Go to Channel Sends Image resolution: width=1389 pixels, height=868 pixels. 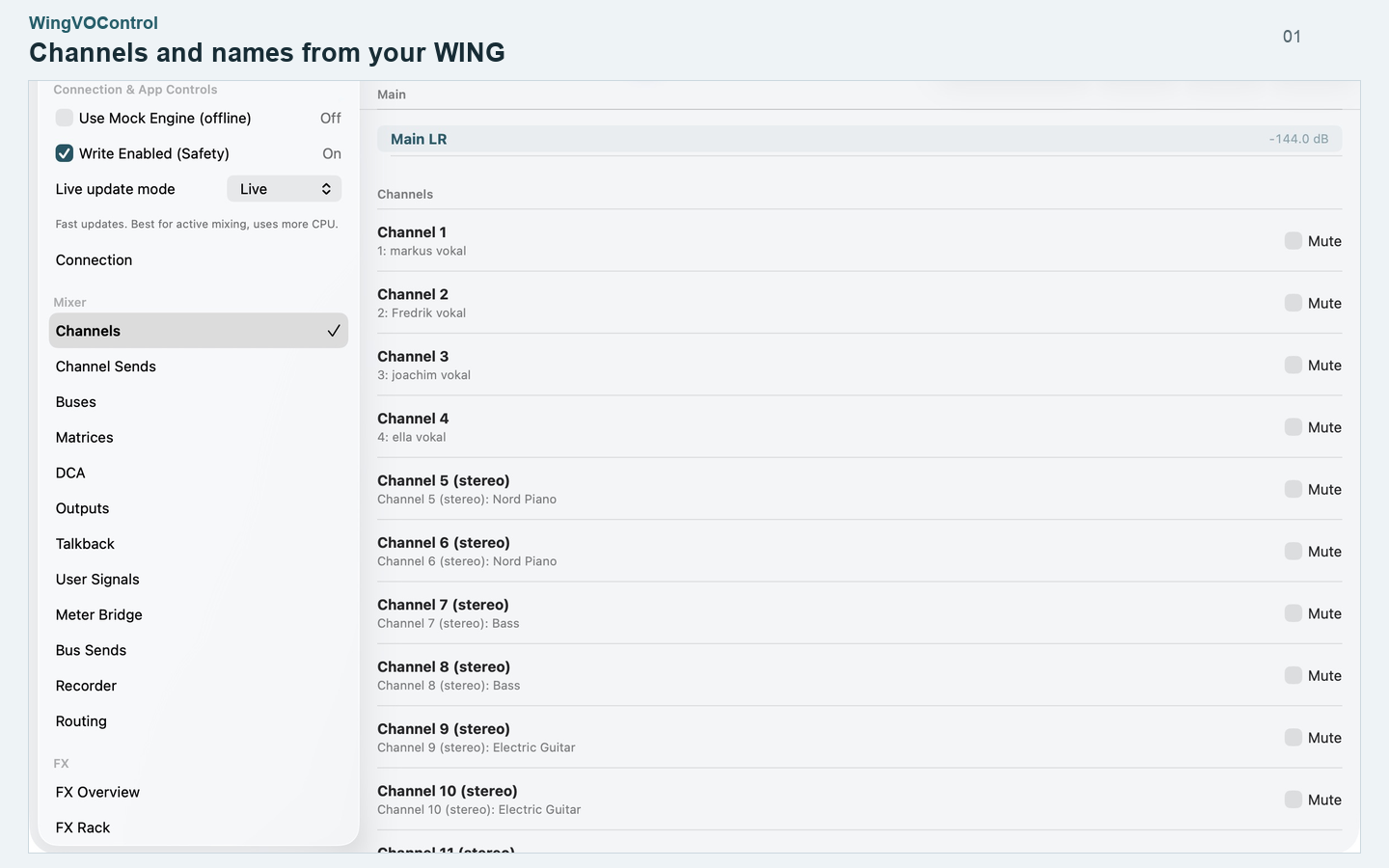tap(199, 366)
